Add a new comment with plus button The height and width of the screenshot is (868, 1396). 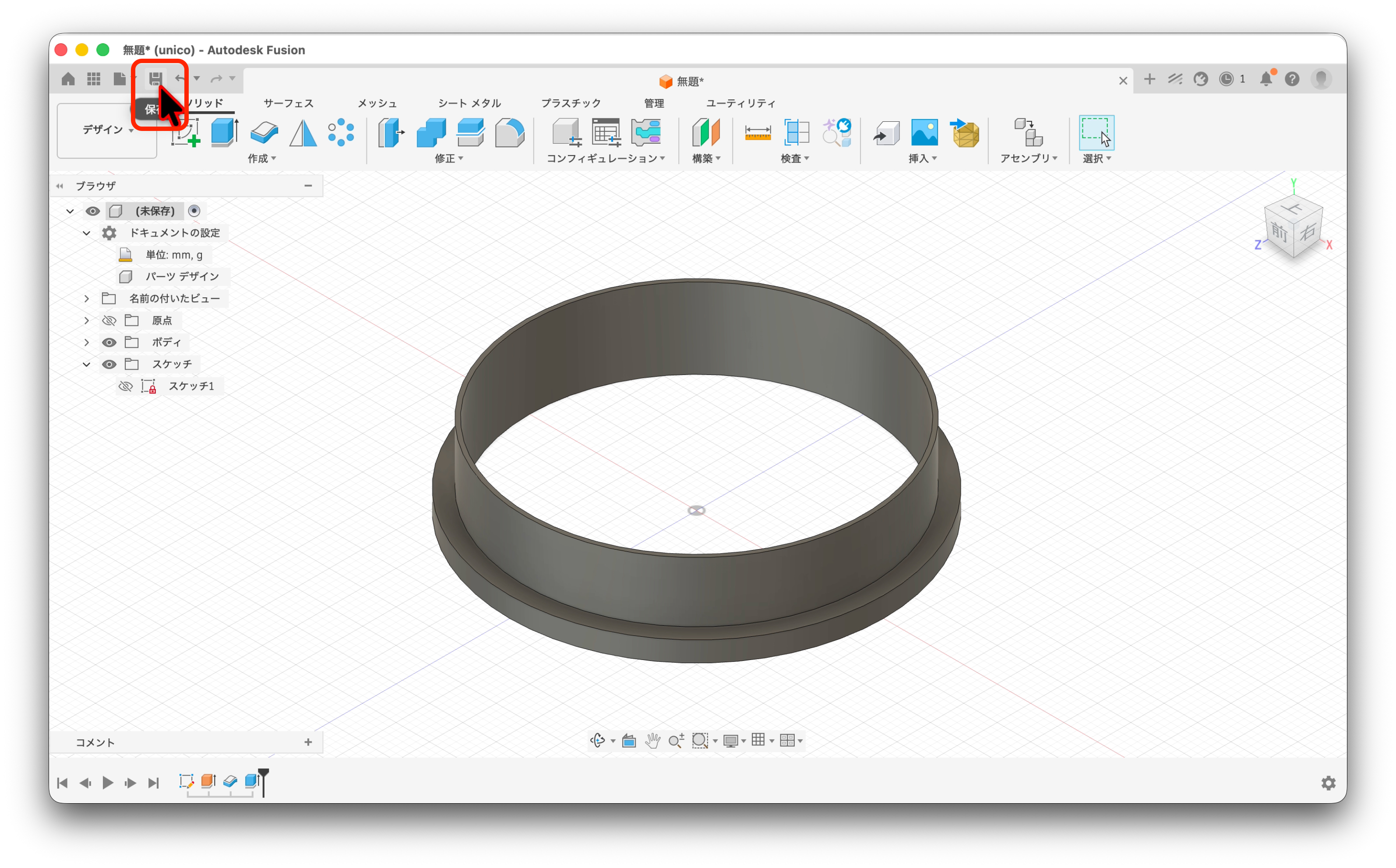click(x=308, y=742)
